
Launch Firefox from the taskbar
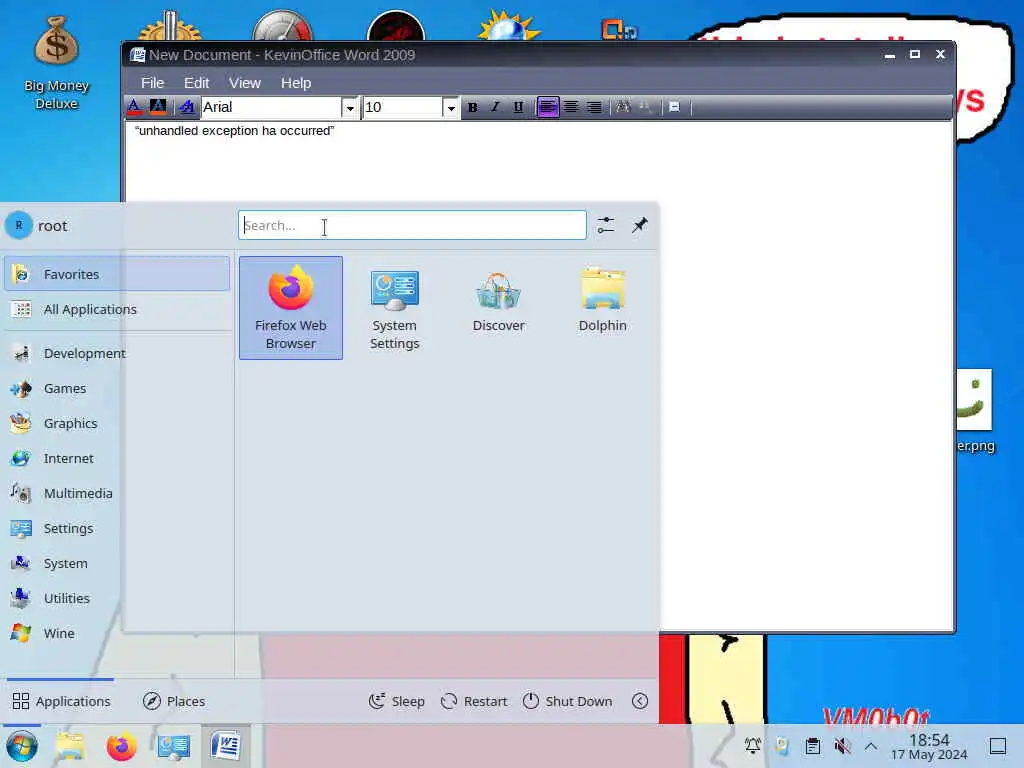tap(121, 746)
